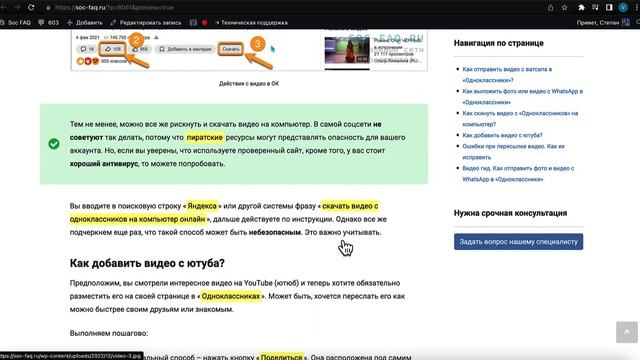Click the bold word небезопасным
This screenshot has height=360, width=640.
pos(275,233)
